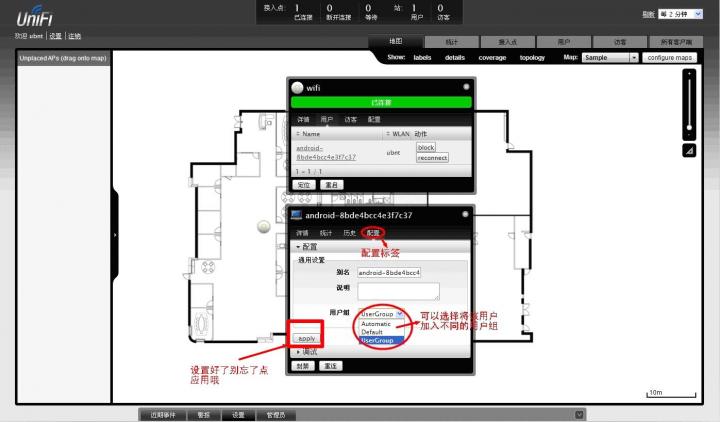Open 用户 tab in the wifi panel
720x422 pixels.
coord(326,119)
